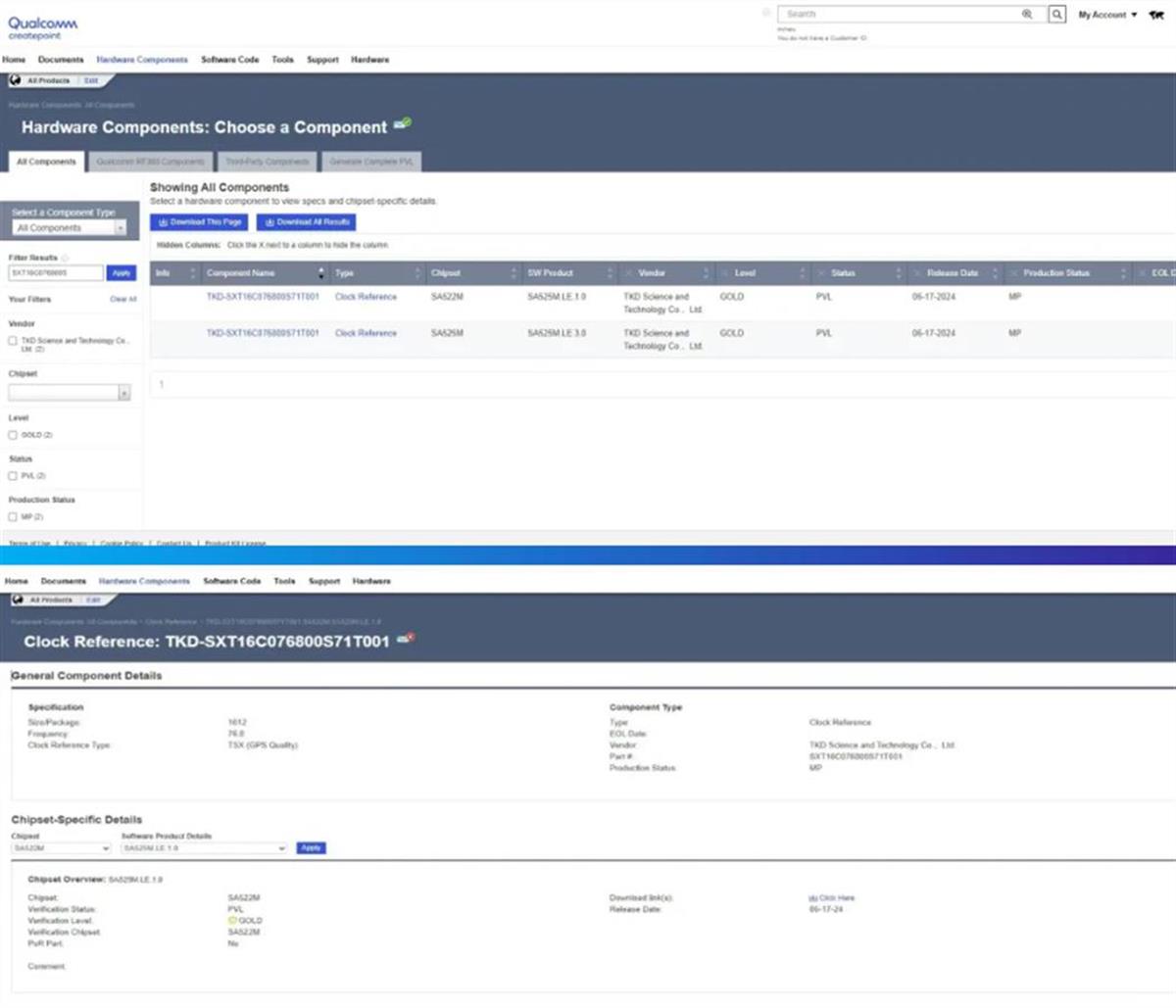Enable the GOLD level filter checkbox
The width and height of the screenshot is (1176, 1008).
tap(13, 435)
